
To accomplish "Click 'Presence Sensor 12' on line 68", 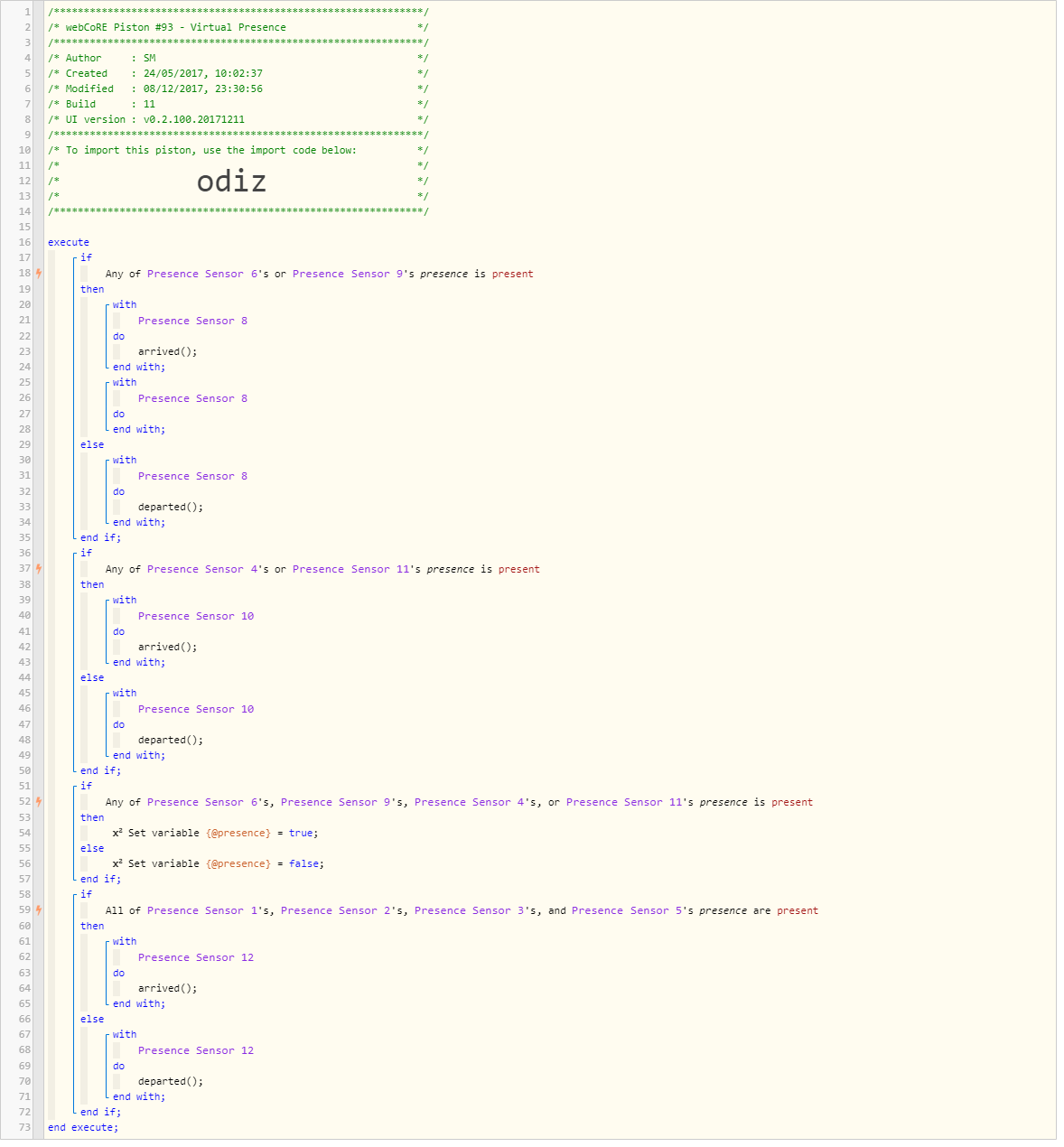I will point(196,1050).
